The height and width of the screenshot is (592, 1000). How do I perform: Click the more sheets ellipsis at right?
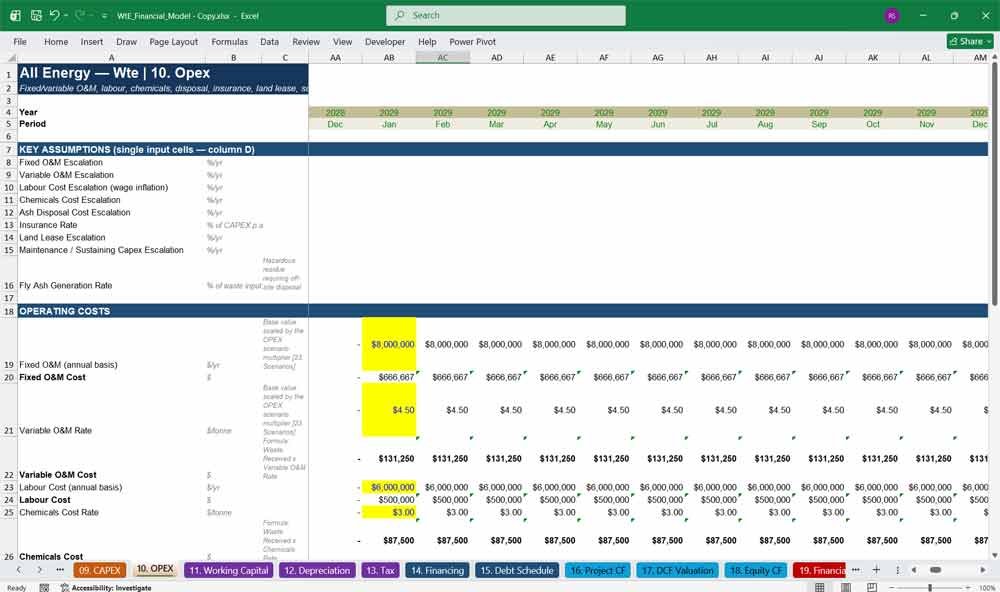point(856,570)
